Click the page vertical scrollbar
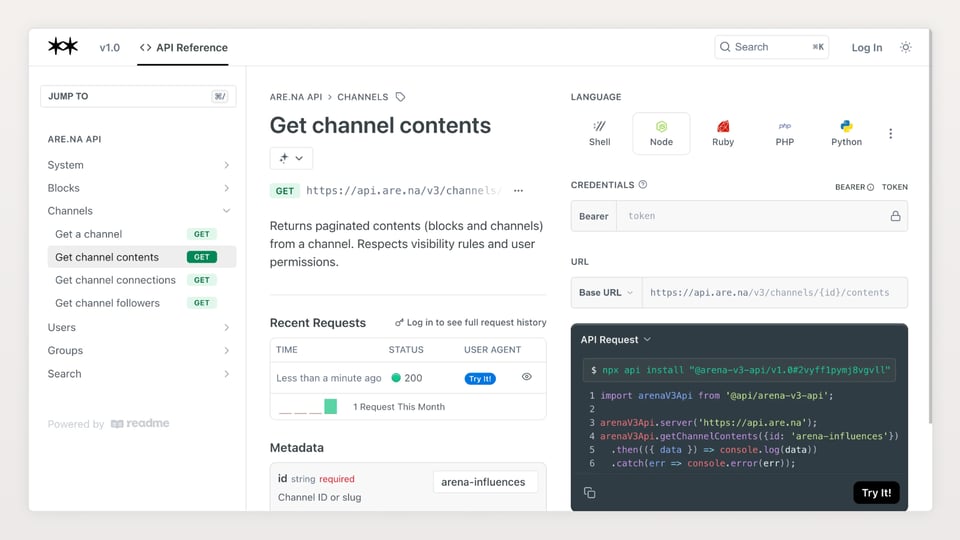Screen dimensions: 960x540 click(930, 227)
